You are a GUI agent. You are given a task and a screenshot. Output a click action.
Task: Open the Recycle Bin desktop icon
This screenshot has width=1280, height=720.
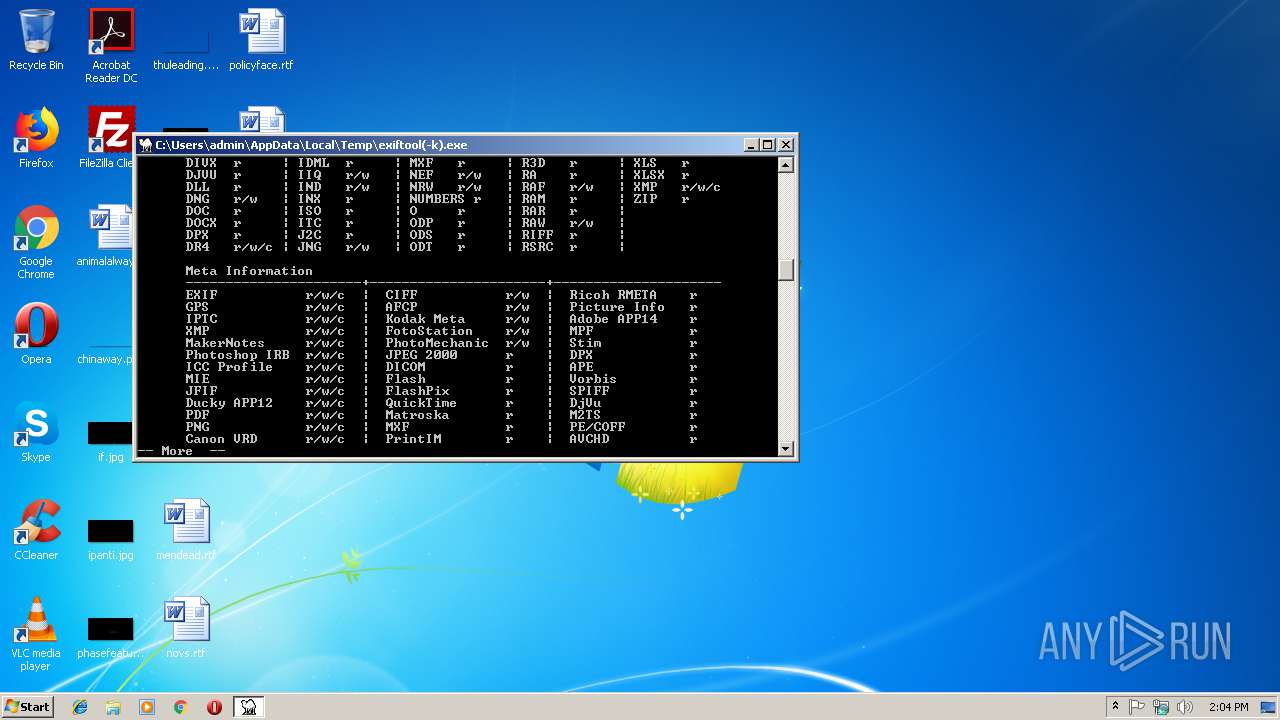click(36, 41)
